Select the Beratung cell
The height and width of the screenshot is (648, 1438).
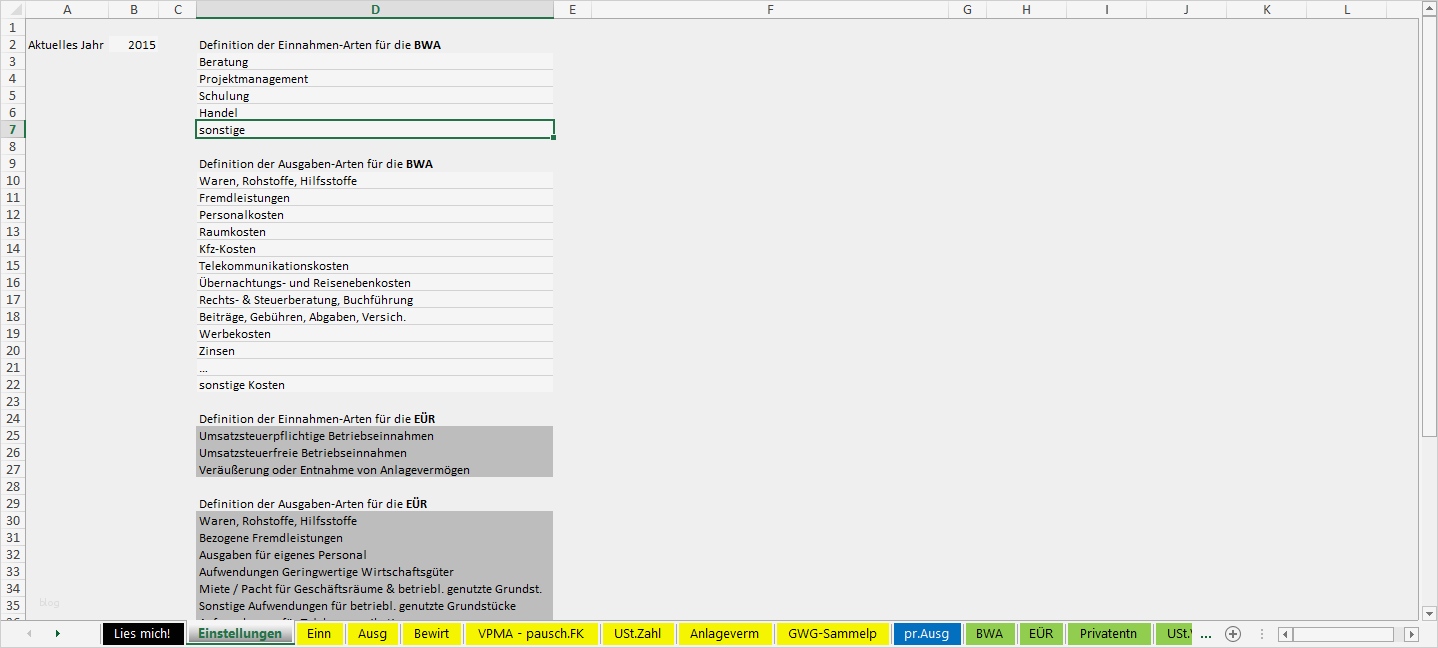pyautogui.click(x=375, y=62)
